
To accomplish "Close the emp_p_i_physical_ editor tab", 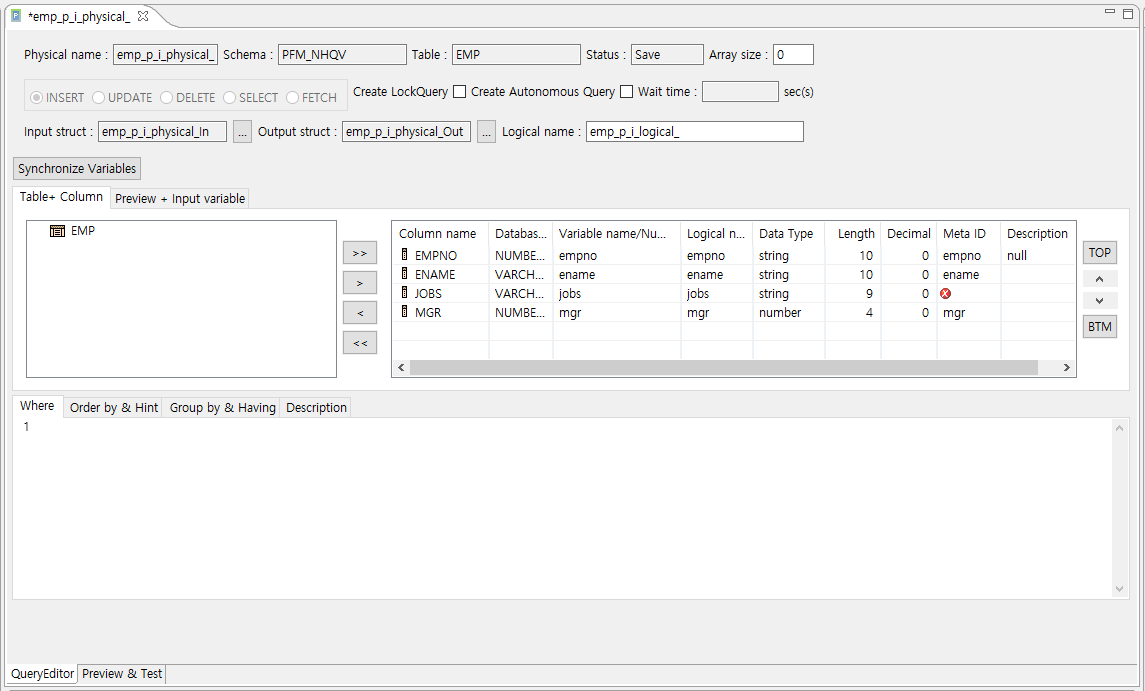I will pos(143,16).
